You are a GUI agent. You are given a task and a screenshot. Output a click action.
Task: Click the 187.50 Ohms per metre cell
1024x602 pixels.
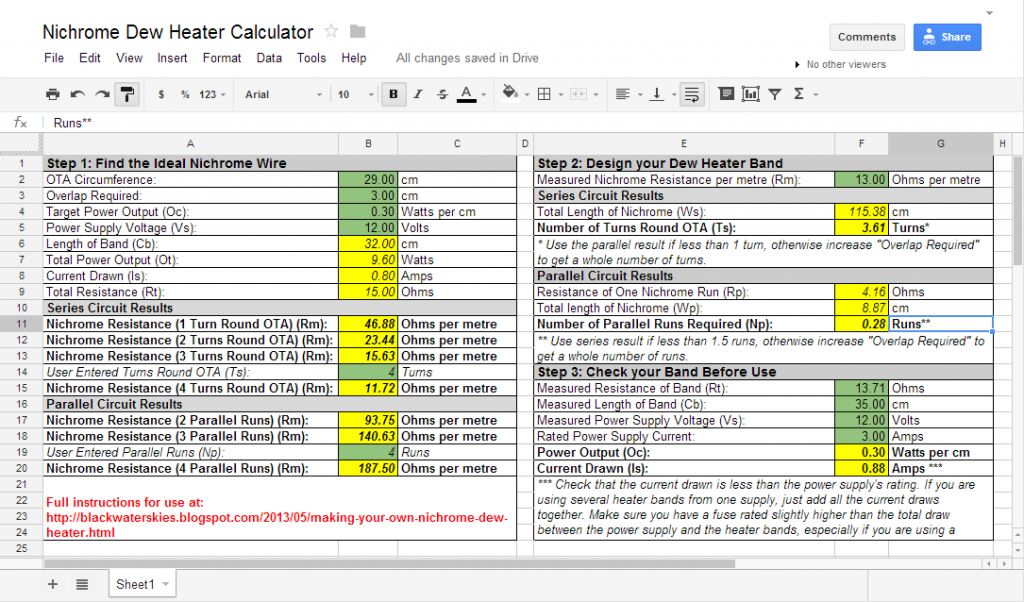point(368,468)
